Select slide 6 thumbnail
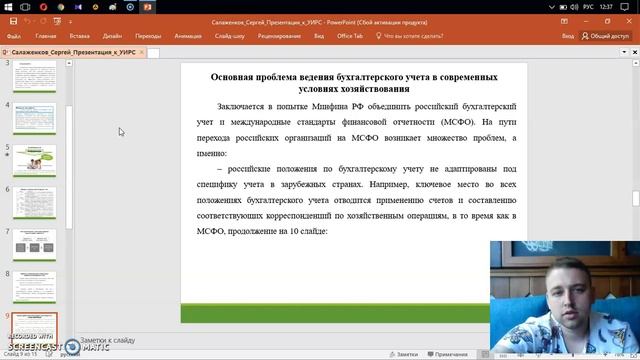This screenshot has height=360, width=640. [x=34, y=203]
